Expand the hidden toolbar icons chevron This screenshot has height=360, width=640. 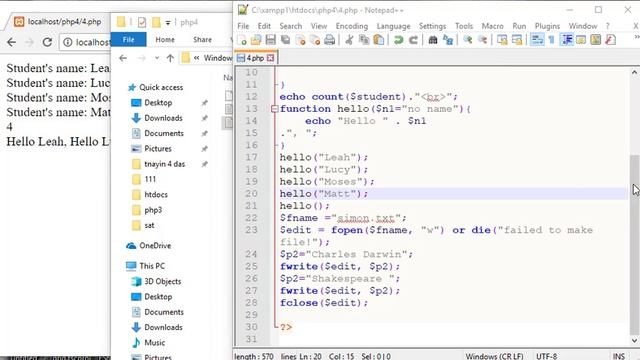click(637, 38)
